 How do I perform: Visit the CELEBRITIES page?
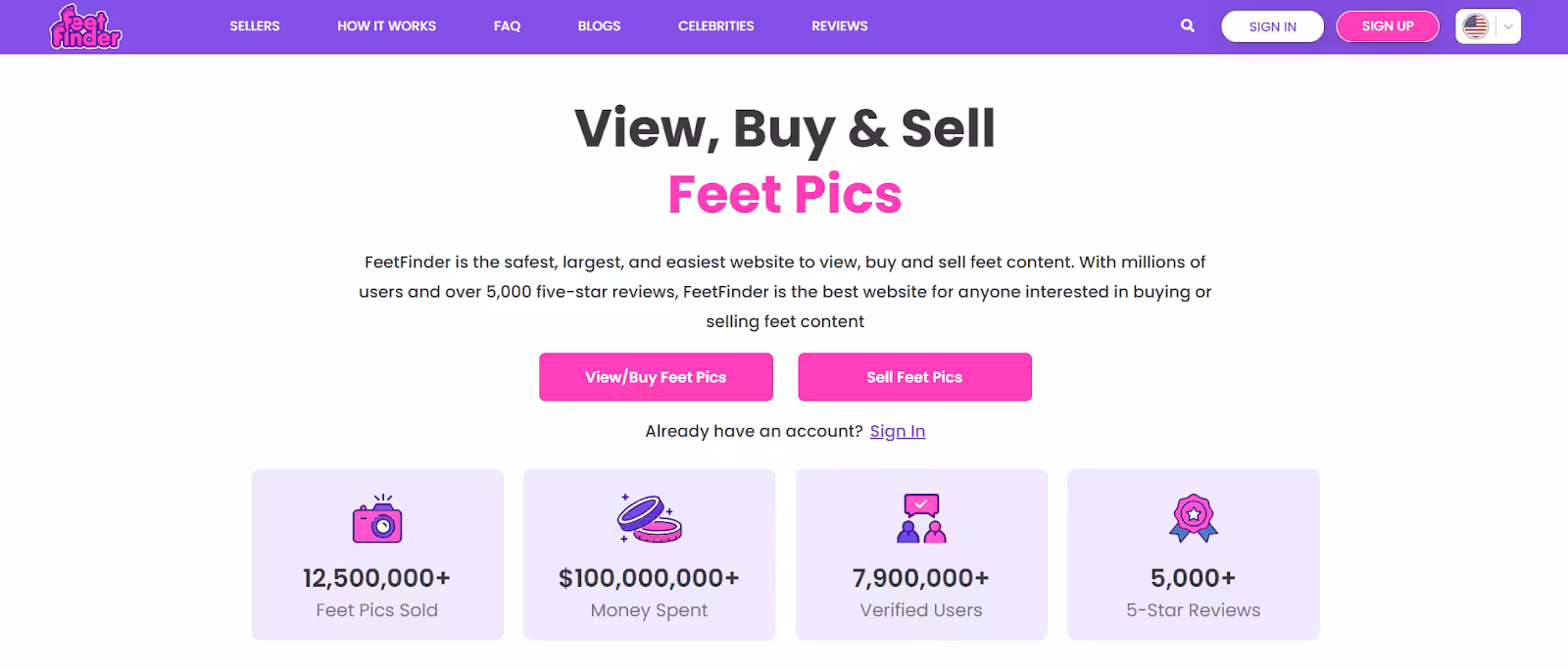716,25
